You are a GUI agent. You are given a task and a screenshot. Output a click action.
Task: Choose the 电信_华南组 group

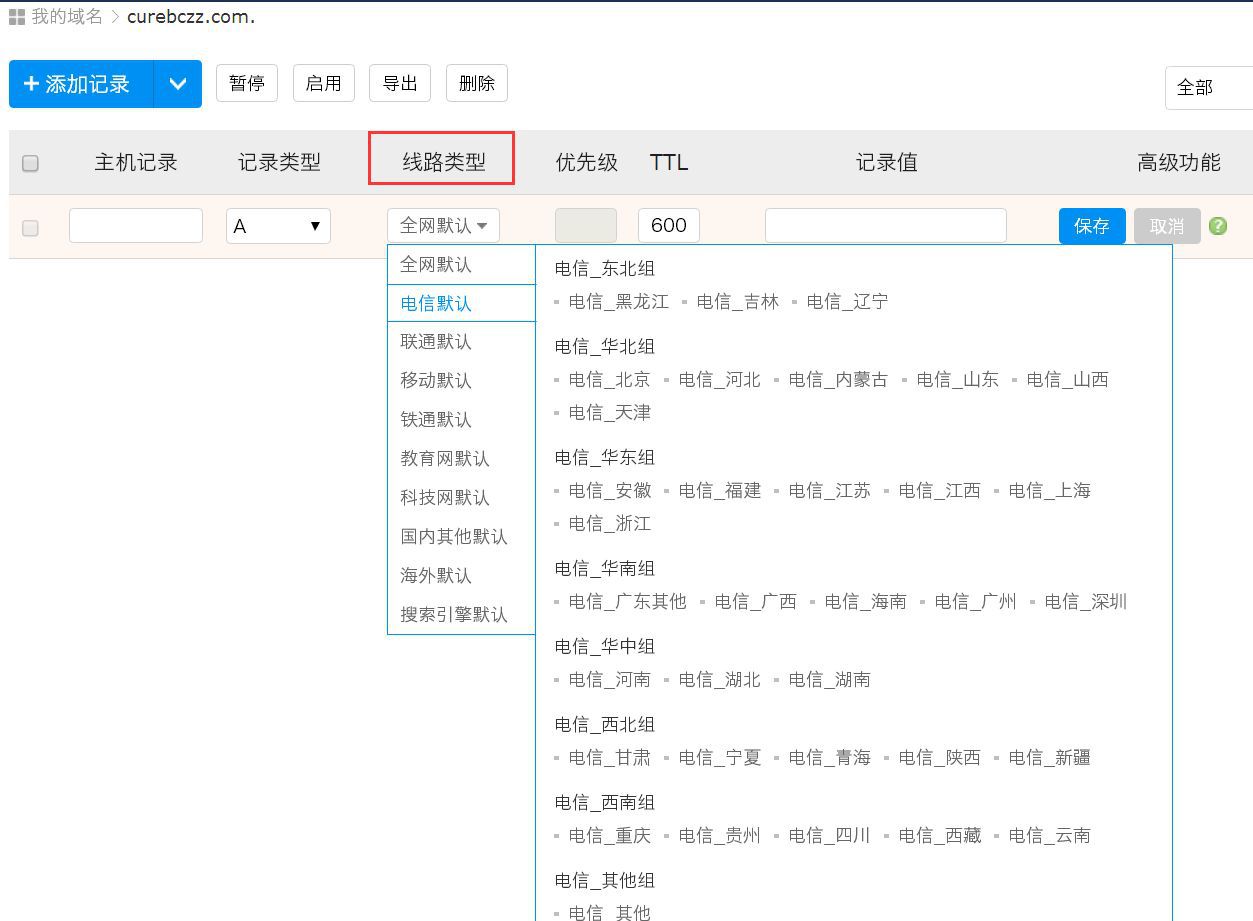click(605, 569)
